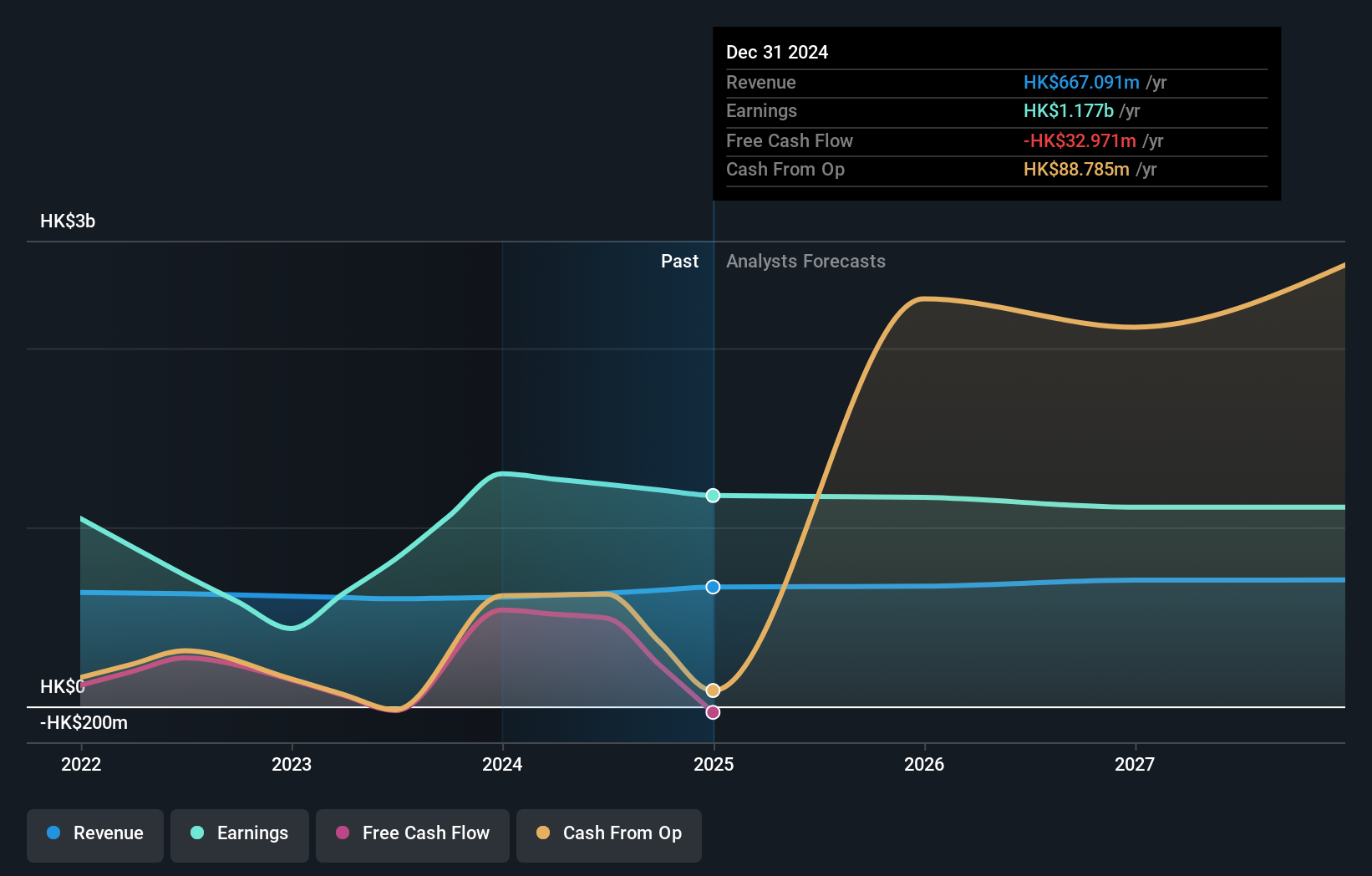This screenshot has width=1372, height=876.
Task: Click the Analysts Forecasts label
Action: tap(805, 262)
